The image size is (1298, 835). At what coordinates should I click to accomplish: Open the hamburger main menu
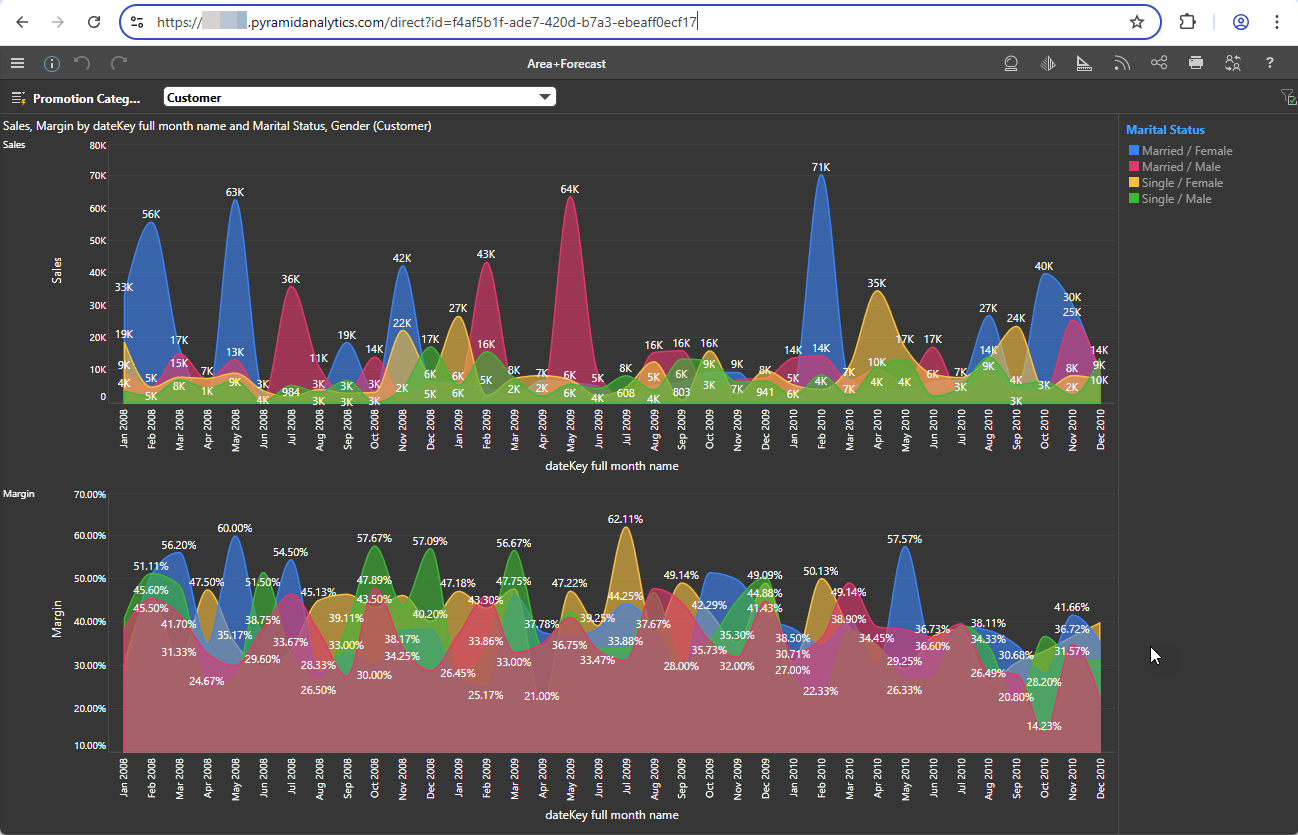pos(17,63)
